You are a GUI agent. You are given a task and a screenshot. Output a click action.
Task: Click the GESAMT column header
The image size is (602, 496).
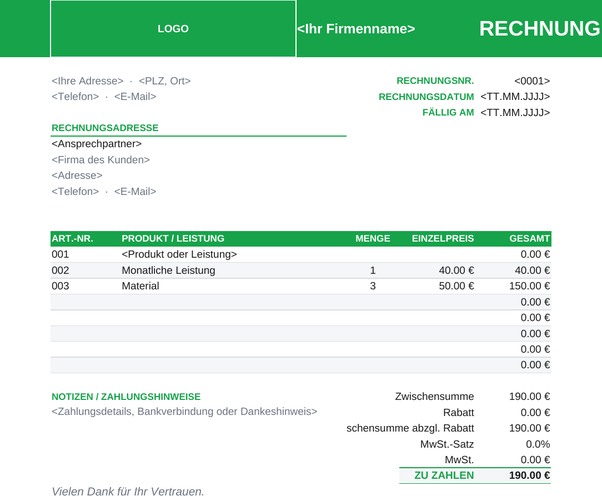pyautogui.click(x=529, y=238)
